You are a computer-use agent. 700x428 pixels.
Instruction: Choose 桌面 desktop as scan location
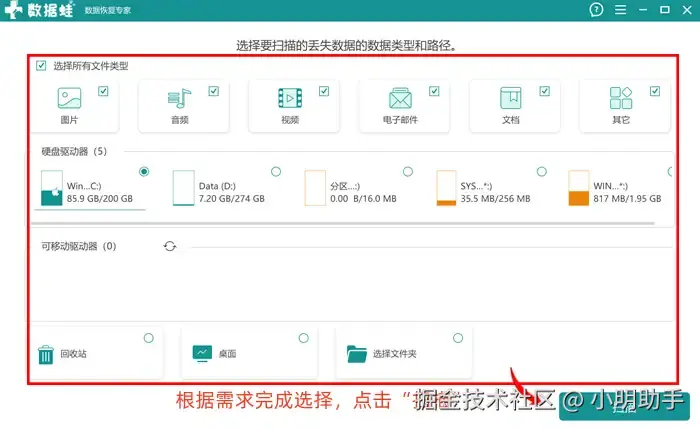(x=250, y=353)
